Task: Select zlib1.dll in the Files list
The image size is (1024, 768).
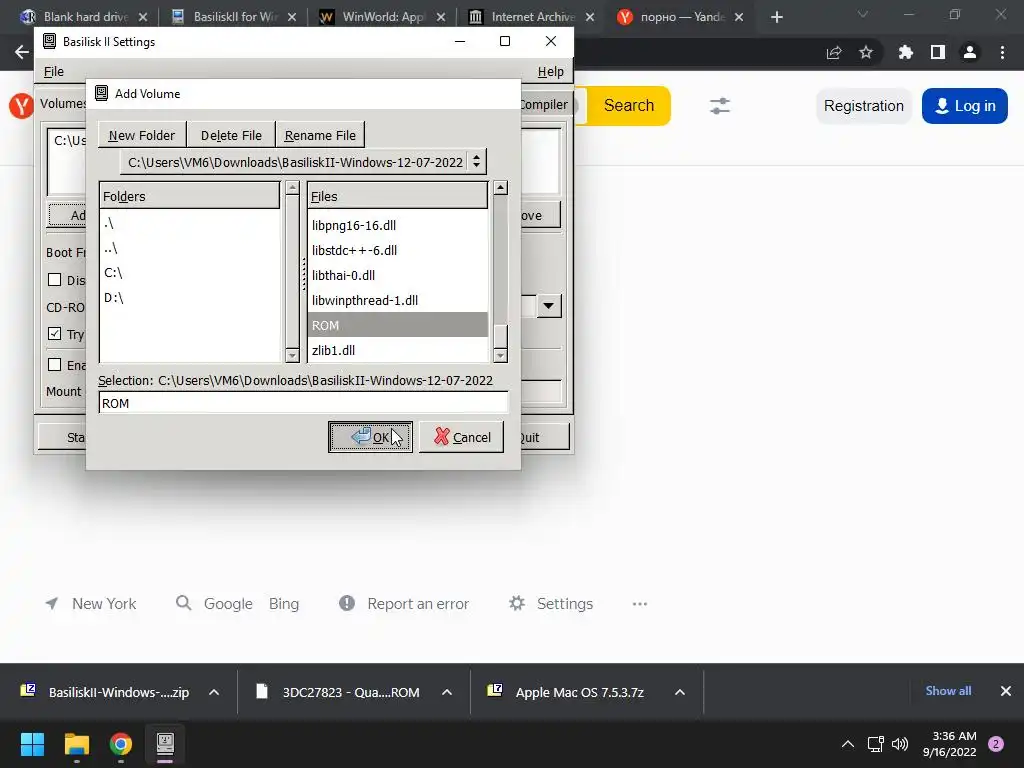Action: (398, 351)
